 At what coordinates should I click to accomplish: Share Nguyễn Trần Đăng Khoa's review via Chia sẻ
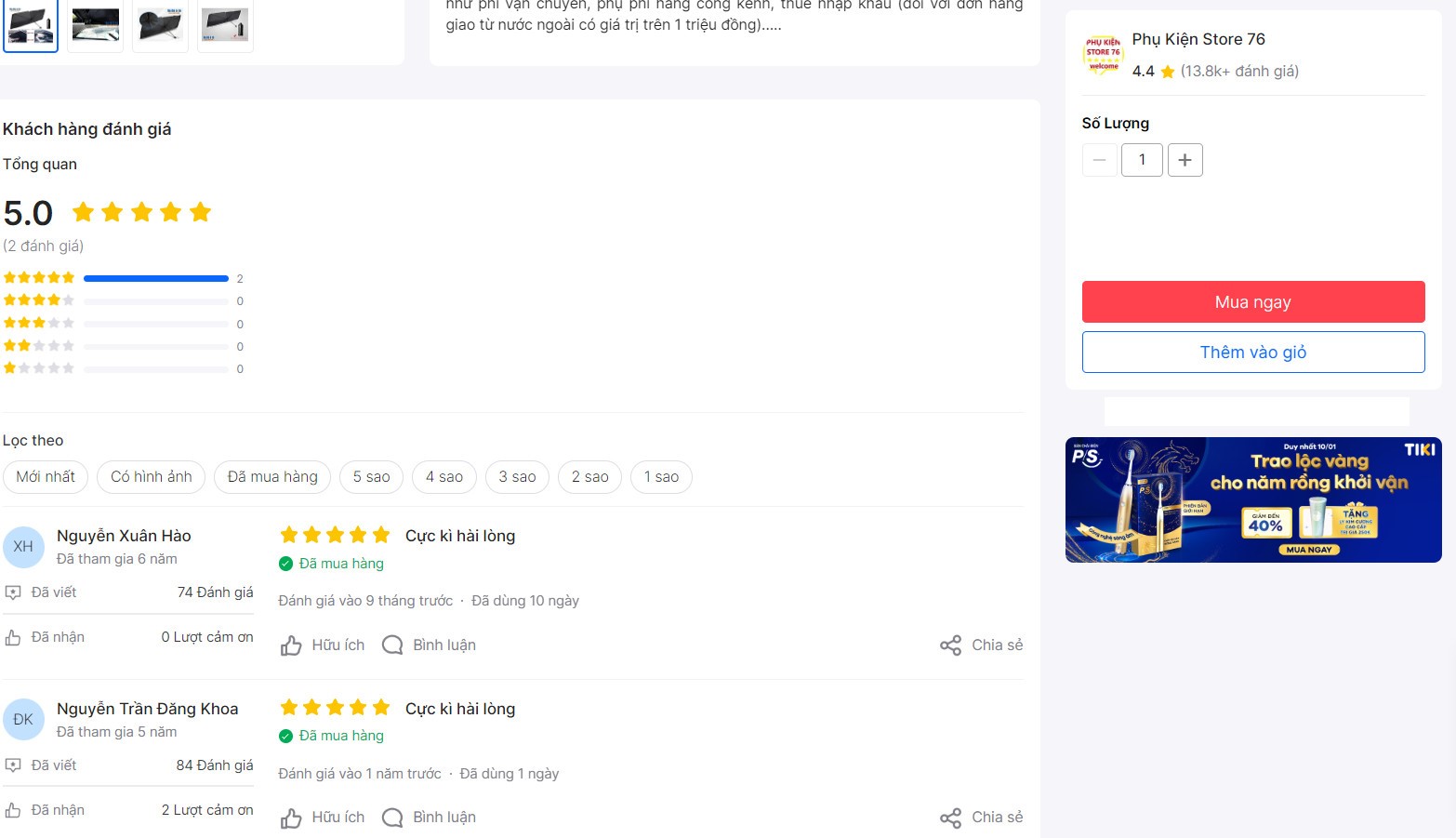(x=981, y=818)
